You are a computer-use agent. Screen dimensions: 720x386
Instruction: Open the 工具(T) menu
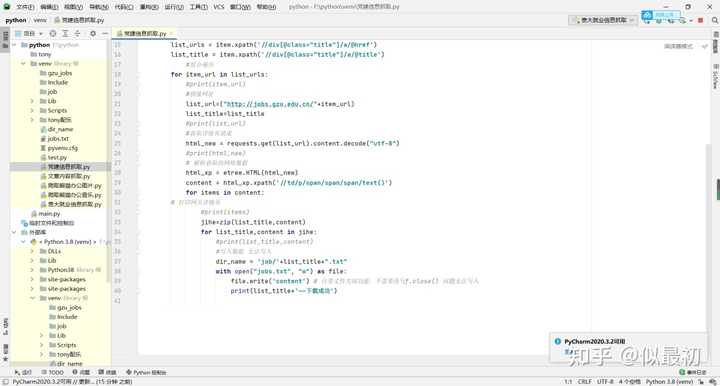198,7
